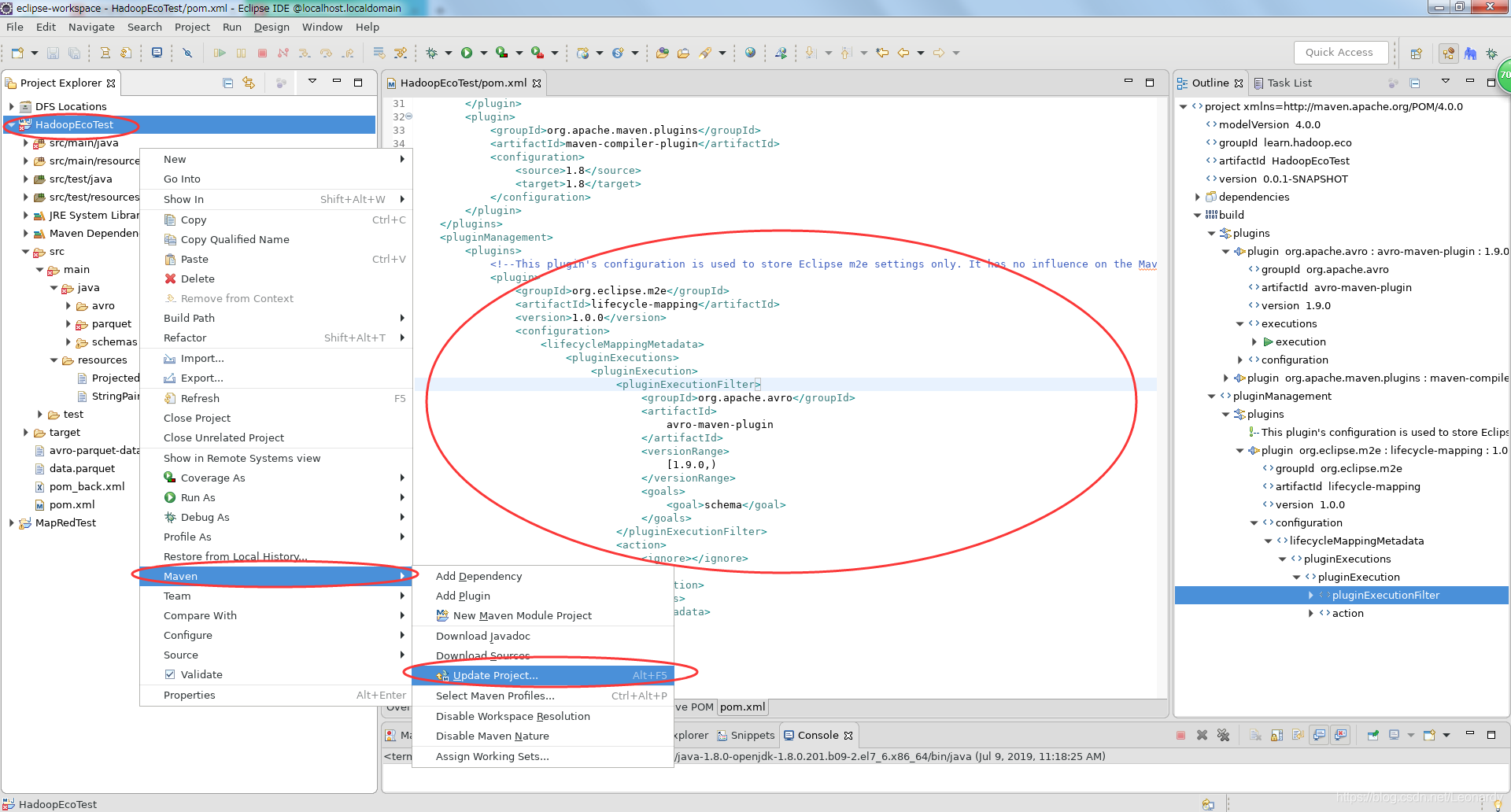Screen dimensions: 1511x812
Task: Click Disable Maven Nature option
Action: pyautogui.click(x=543, y=736)
